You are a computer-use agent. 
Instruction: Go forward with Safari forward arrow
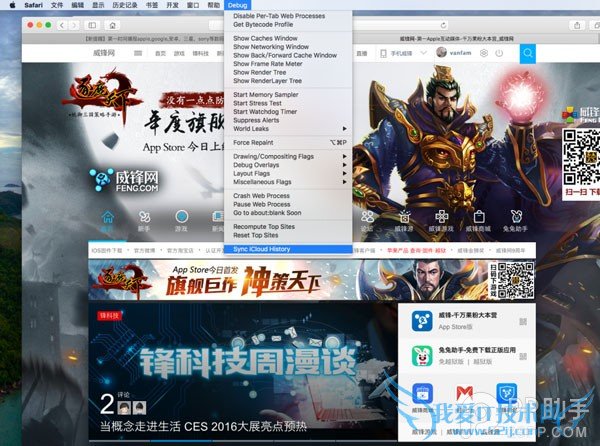74,25
